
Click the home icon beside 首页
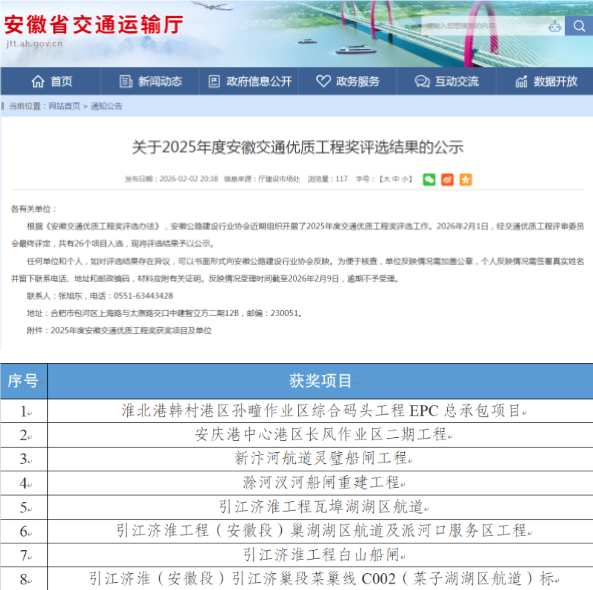tap(38, 81)
